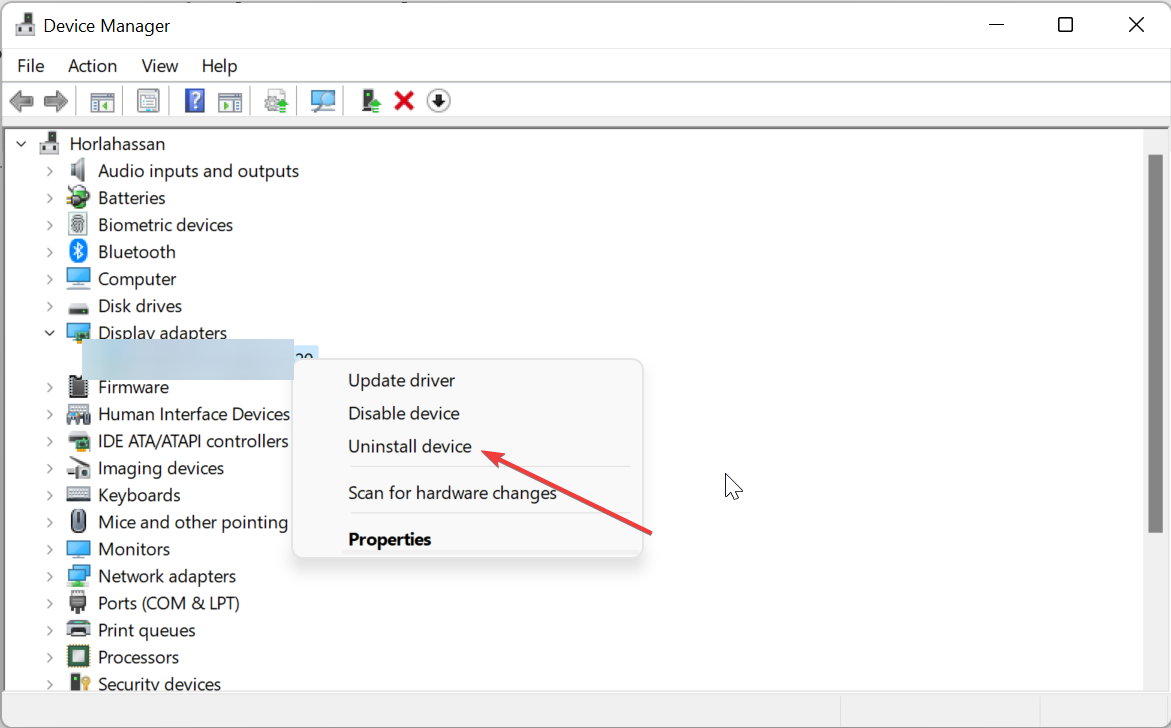The width and height of the screenshot is (1171, 728).
Task: Click the Audio inputs and outputs speaker icon
Action: [78, 170]
